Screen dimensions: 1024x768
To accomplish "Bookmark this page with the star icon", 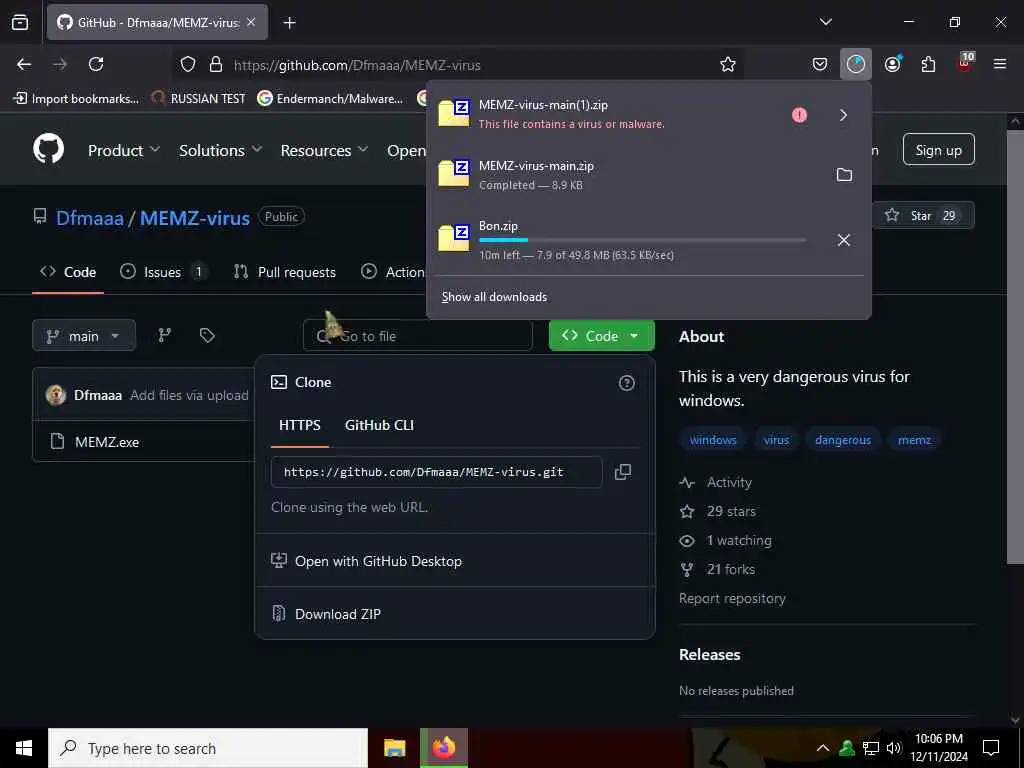I will tap(728, 64).
